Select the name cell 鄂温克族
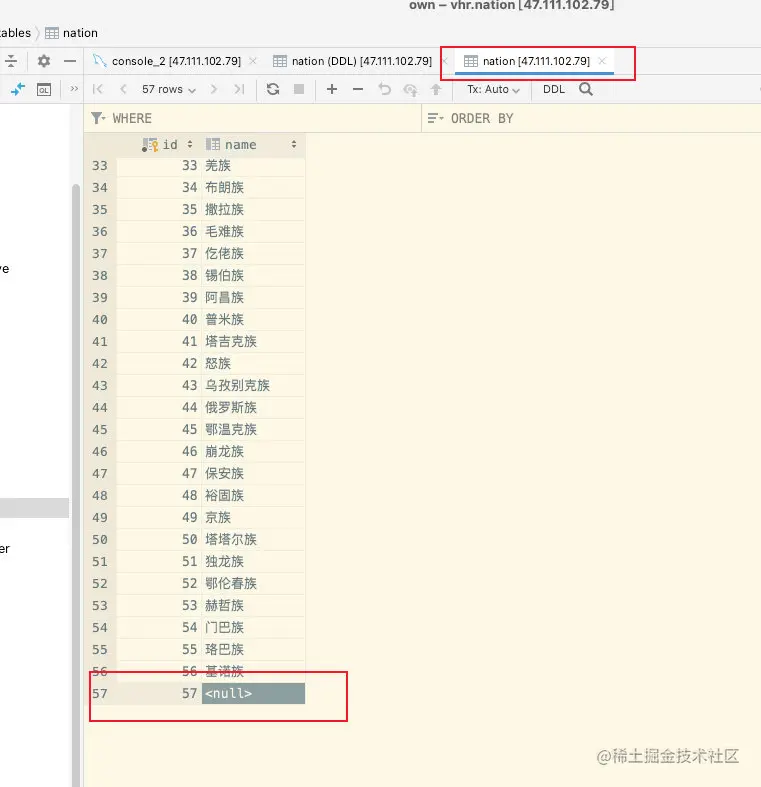The image size is (761, 787). point(253,430)
